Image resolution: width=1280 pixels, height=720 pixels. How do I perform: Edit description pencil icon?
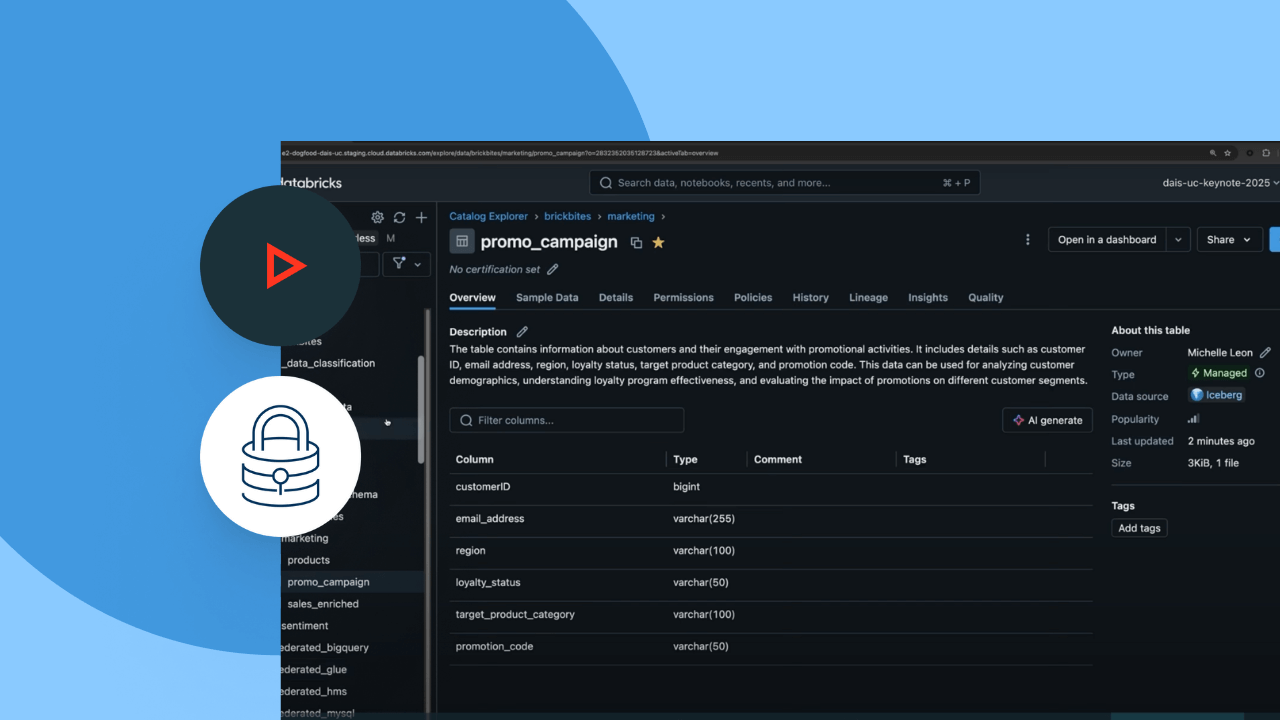pyautogui.click(x=522, y=332)
